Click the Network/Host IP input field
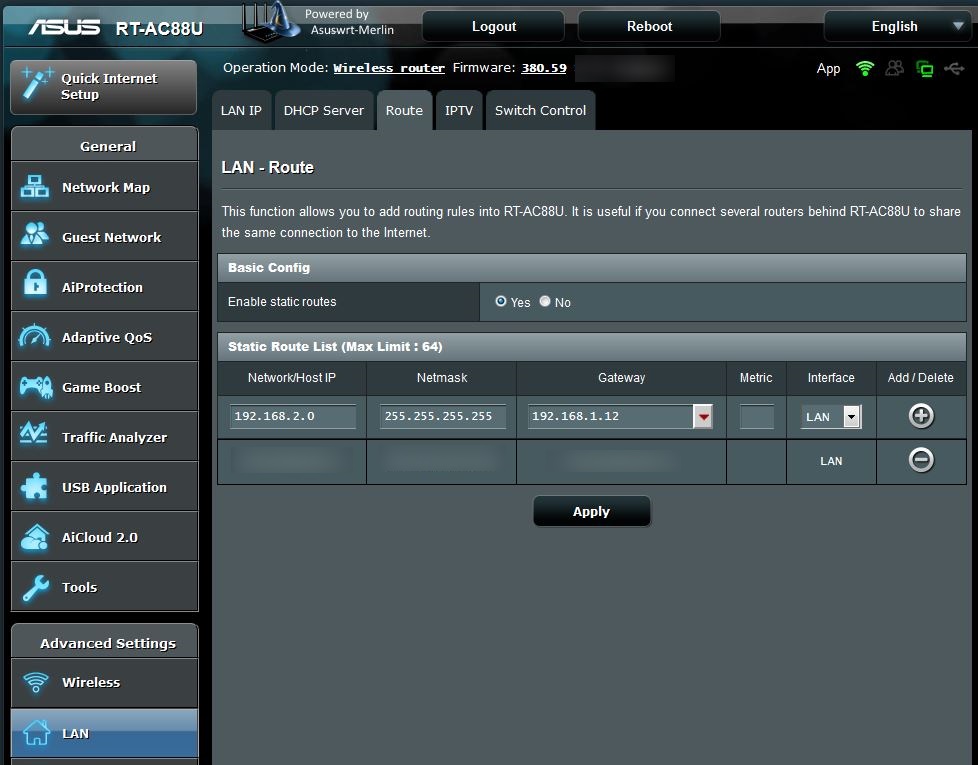This screenshot has height=765, width=978. tap(293, 416)
